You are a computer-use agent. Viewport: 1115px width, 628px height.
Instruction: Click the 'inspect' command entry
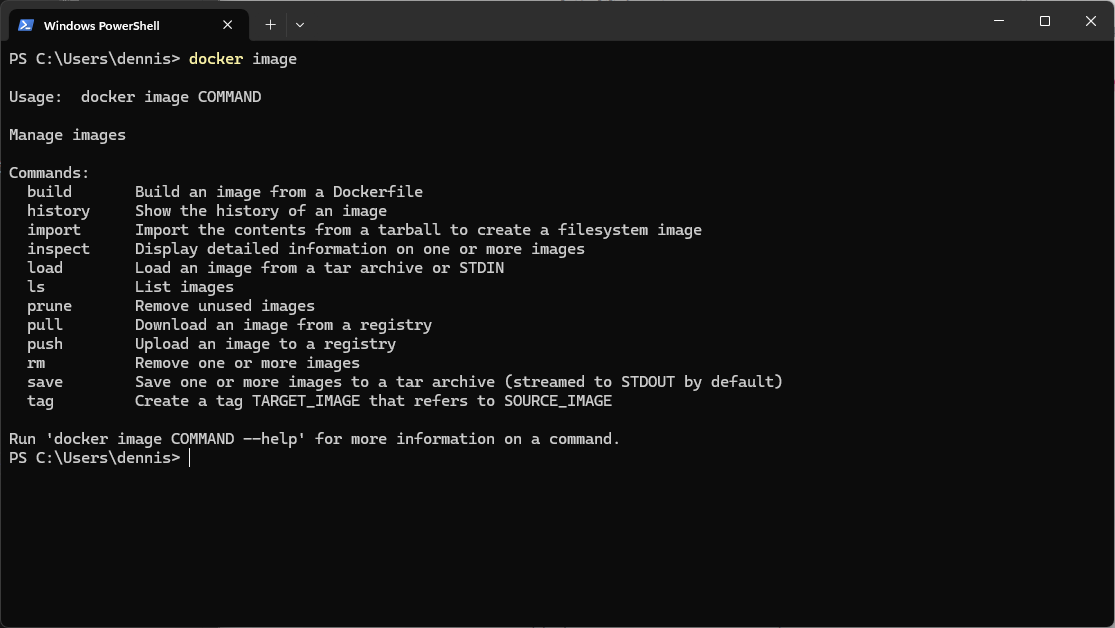tap(58, 248)
